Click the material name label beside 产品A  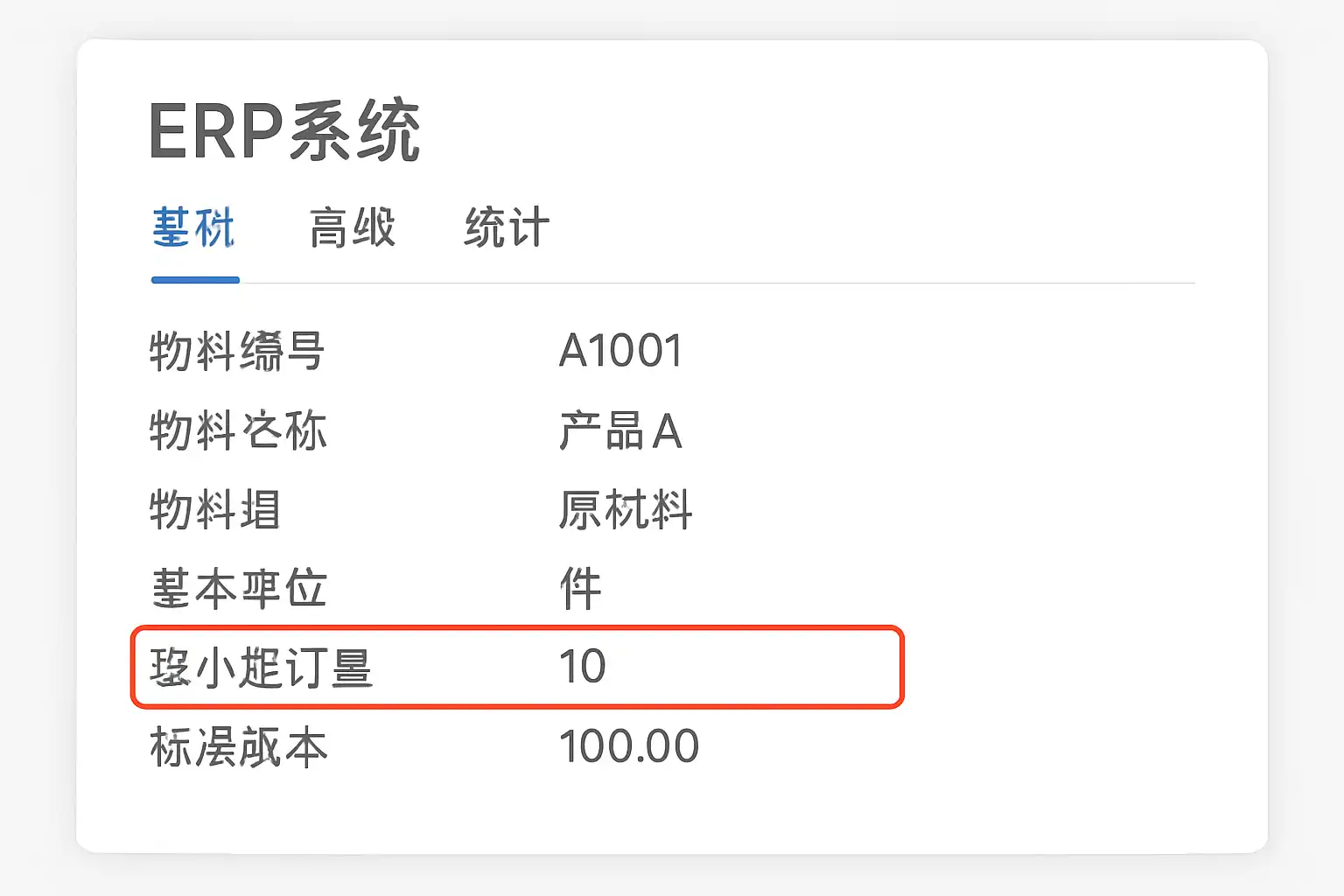coord(238,430)
